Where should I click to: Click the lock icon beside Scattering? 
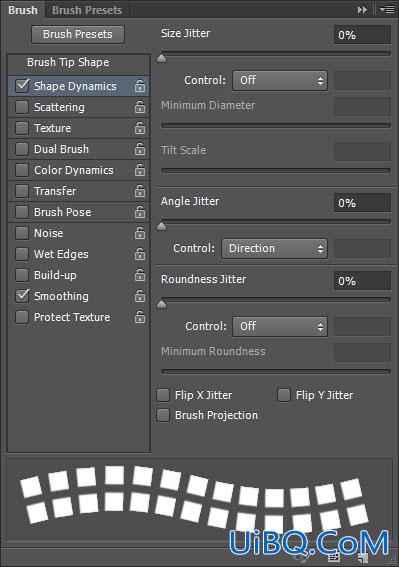pyautogui.click(x=140, y=107)
